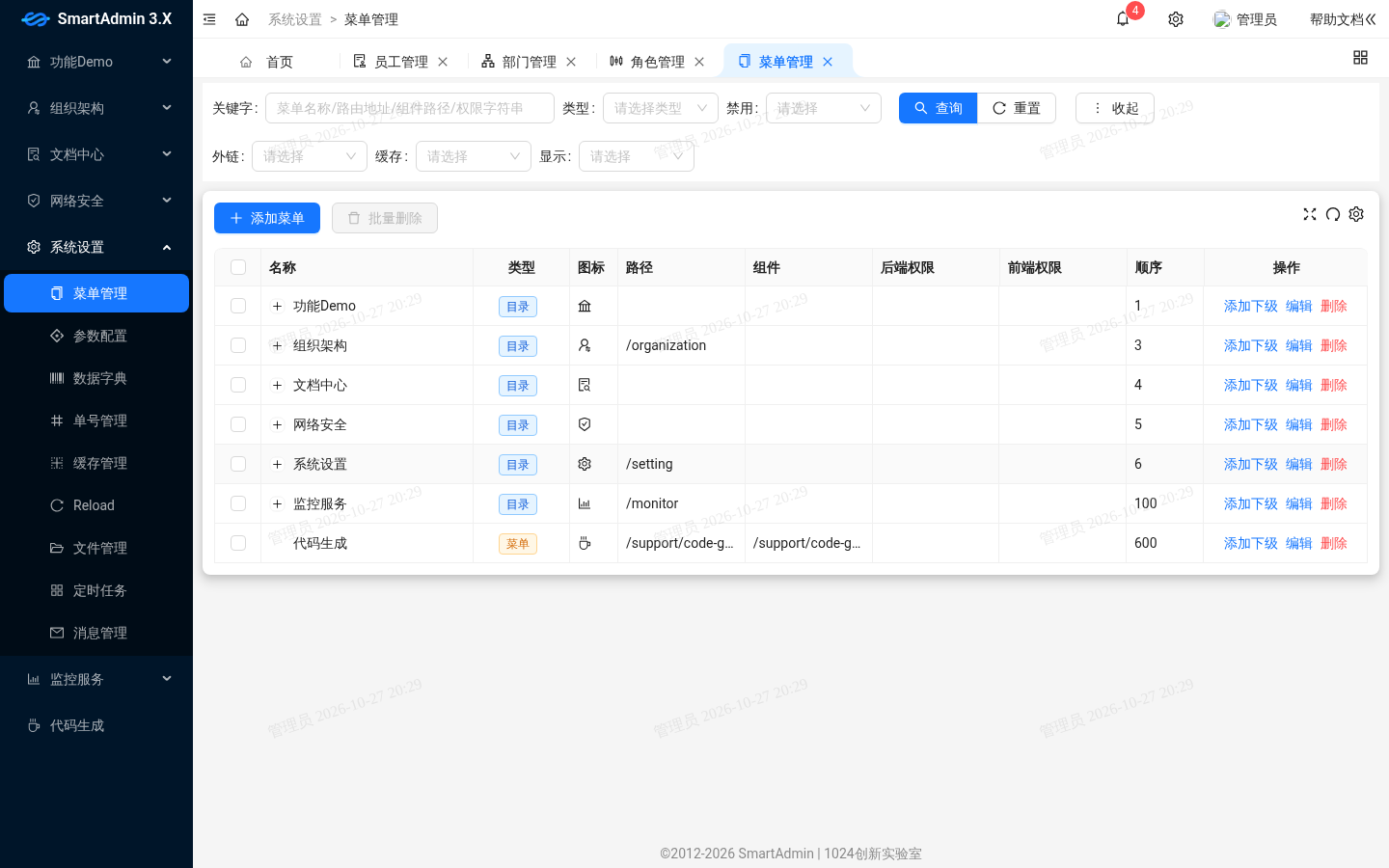
Task: Click the 组织架构 row user icon
Action: (x=585, y=345)
